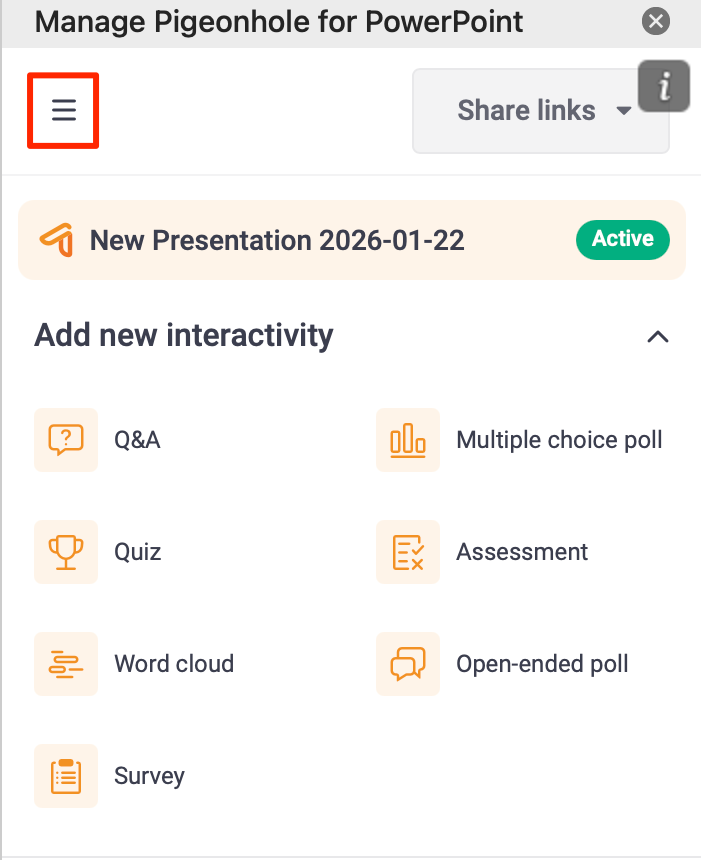Click the Multiple choice poll bar chart icon

[x=407, y=440]
